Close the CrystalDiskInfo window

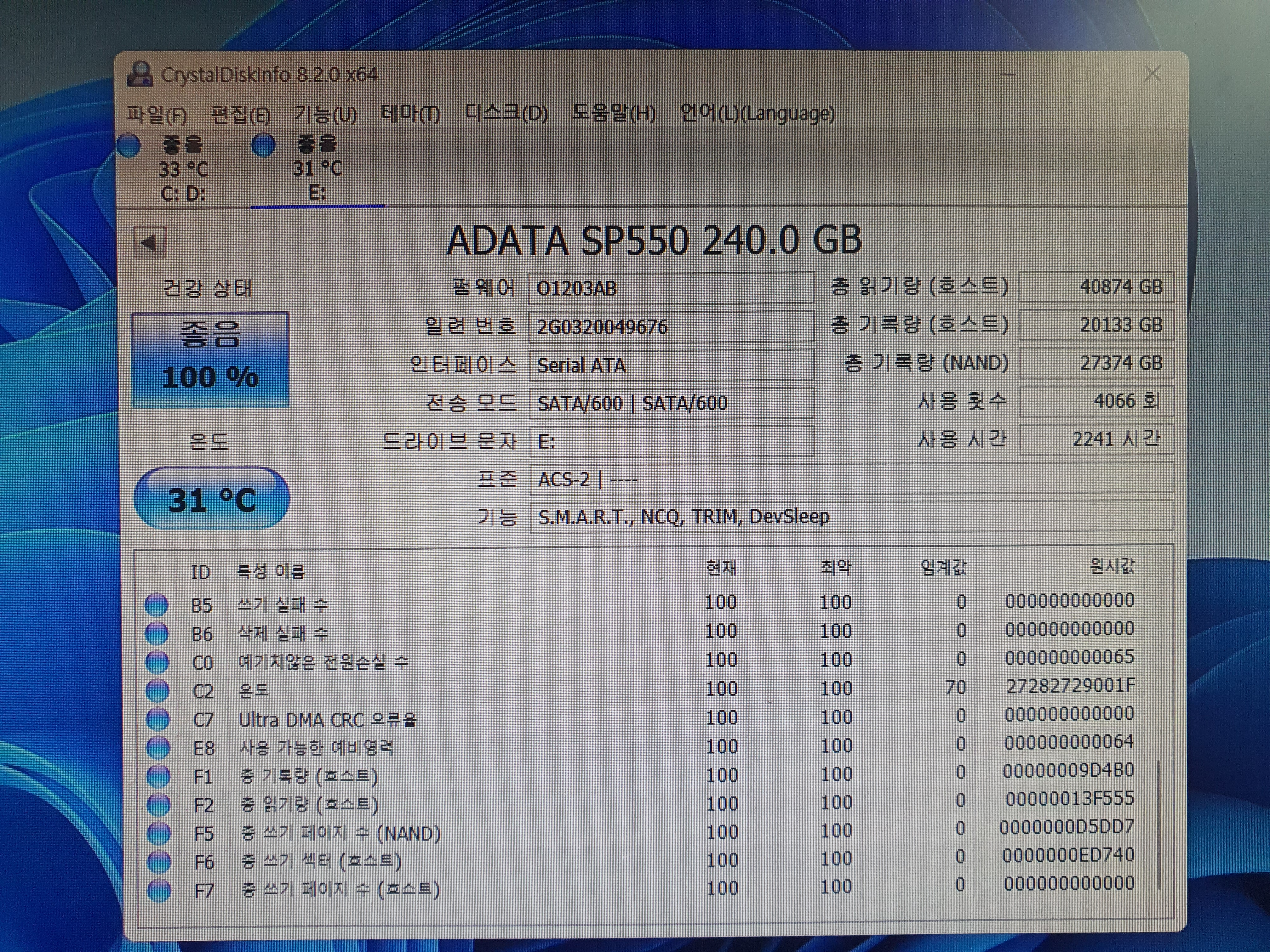pyautogui.click(x=1152, y=74)
